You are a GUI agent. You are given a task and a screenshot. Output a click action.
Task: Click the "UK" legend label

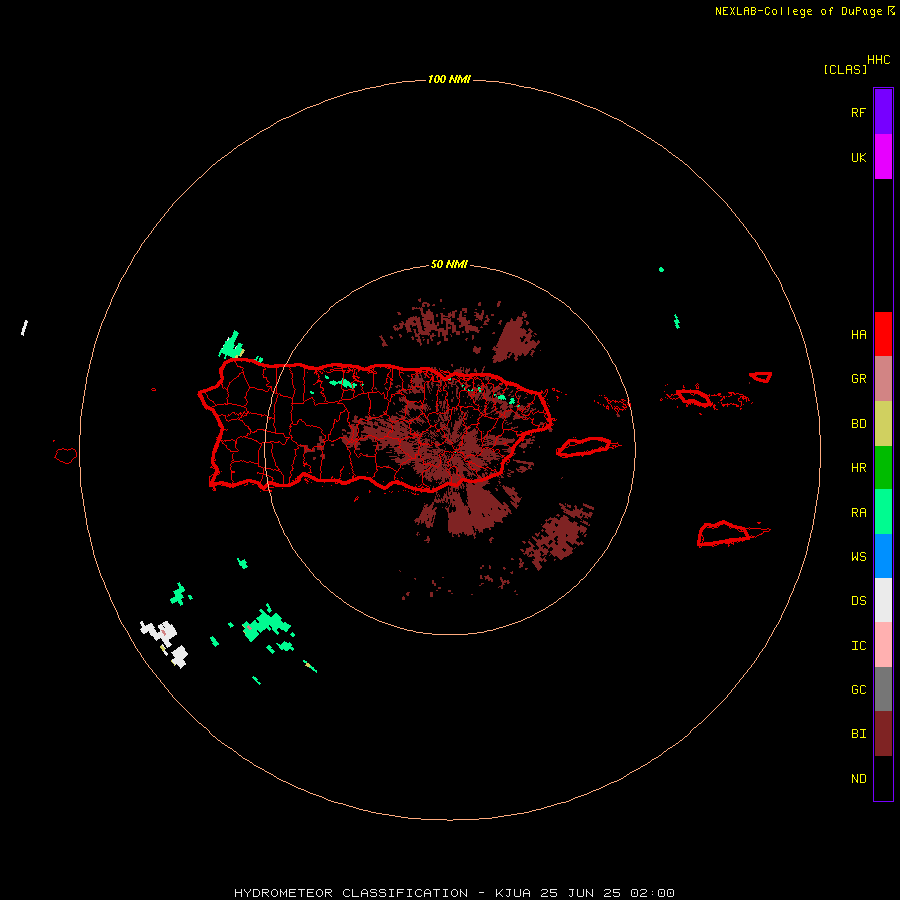point(858,158)
